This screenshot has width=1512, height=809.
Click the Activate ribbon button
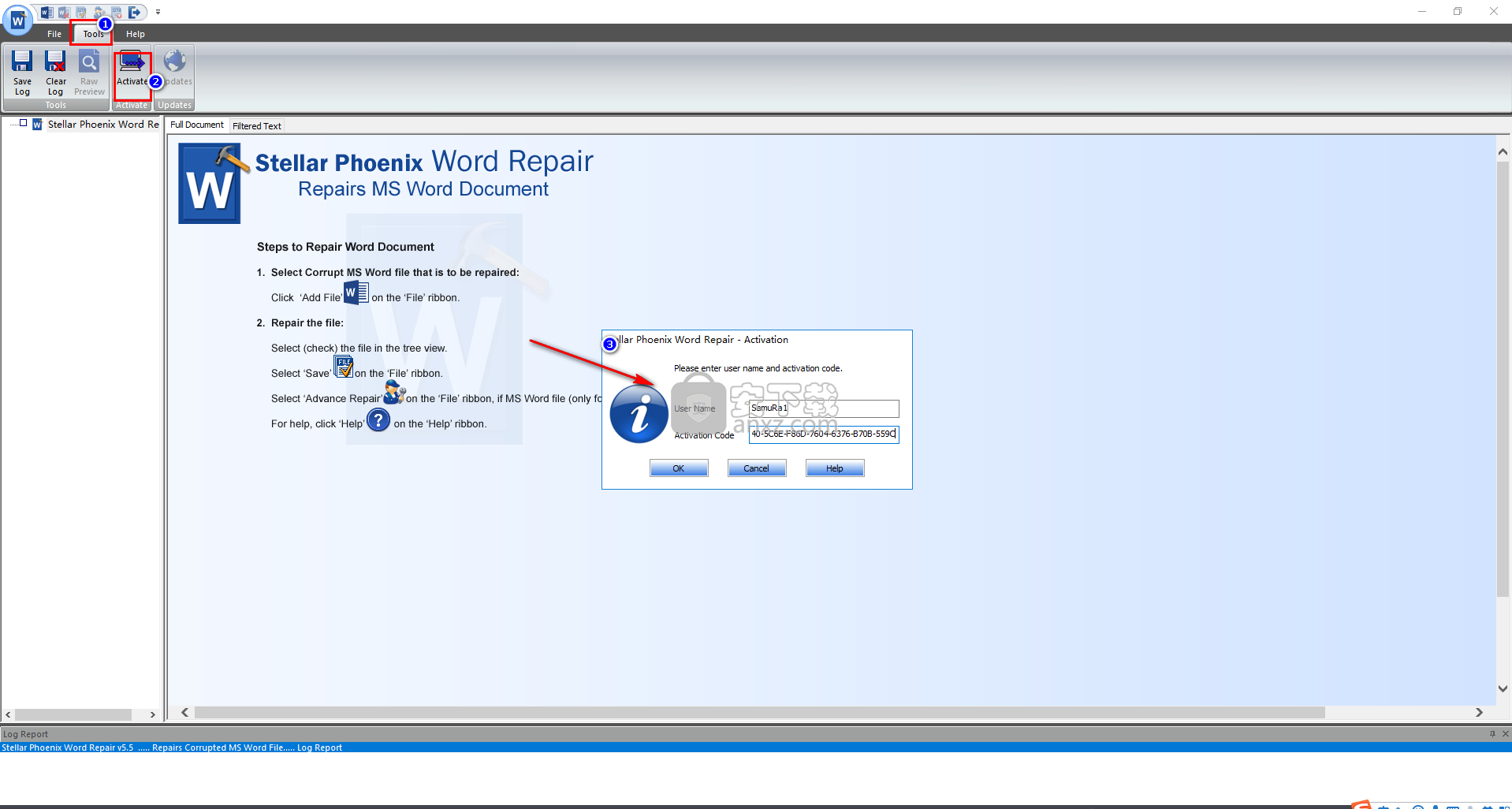pyautogui.click(x=132, y=73)
